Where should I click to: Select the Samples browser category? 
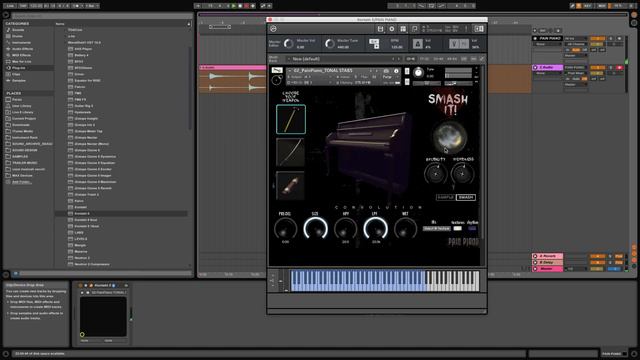click(x=19, y=80)
